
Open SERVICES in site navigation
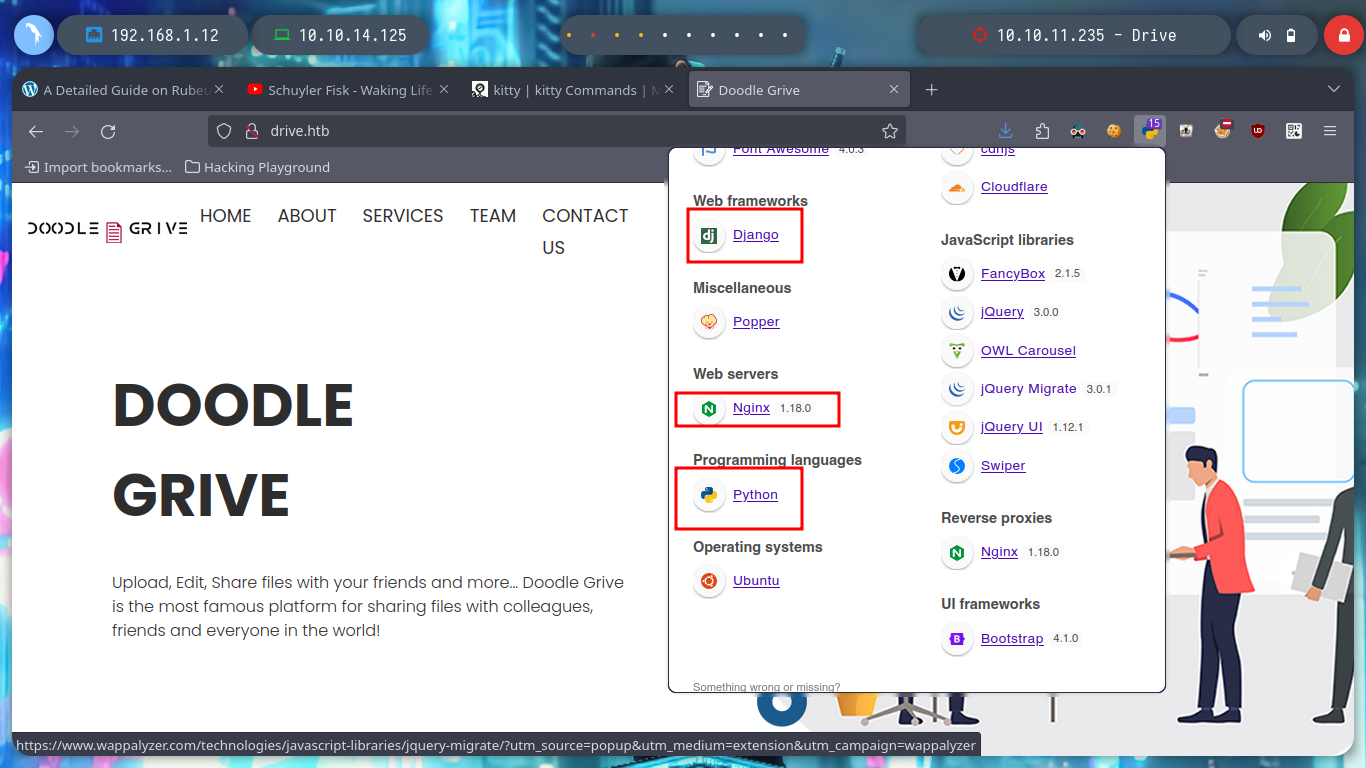403,216
